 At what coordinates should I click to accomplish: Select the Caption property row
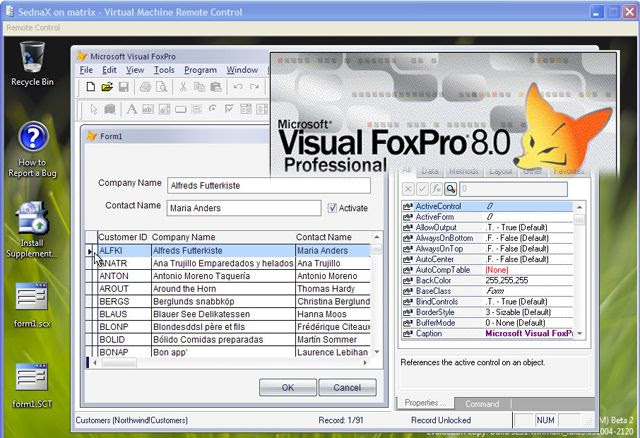click(487, 334)
